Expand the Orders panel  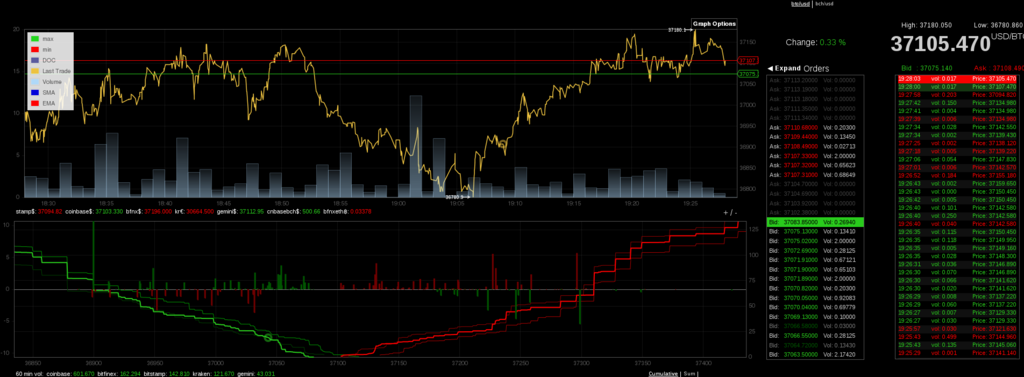click(784, 68)
